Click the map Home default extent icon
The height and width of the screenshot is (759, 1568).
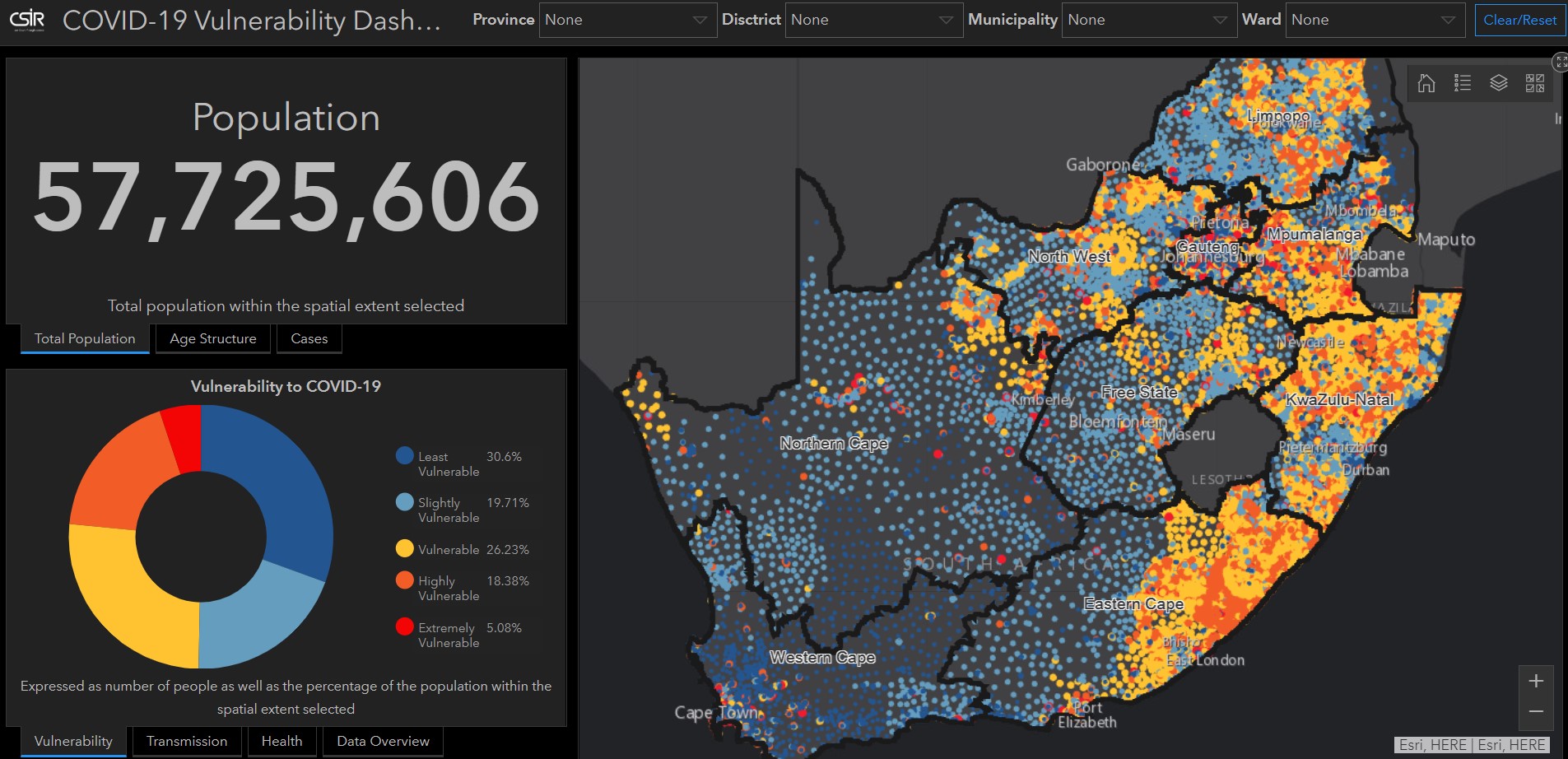[x=1426, y=83]
